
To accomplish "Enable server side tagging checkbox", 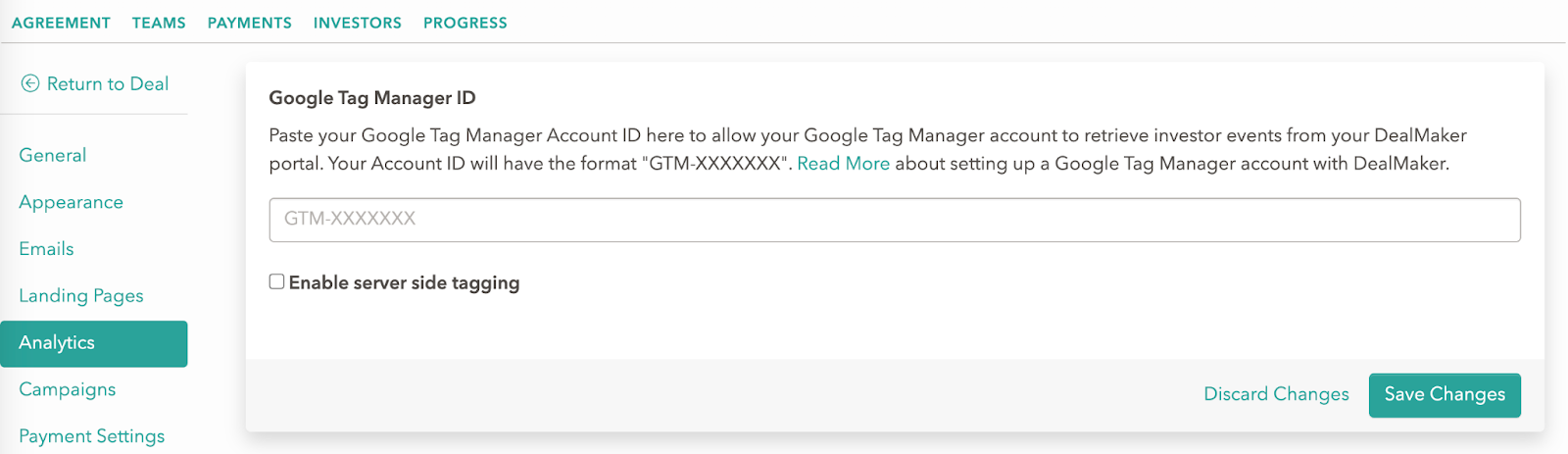I will [x=277, y=281].
